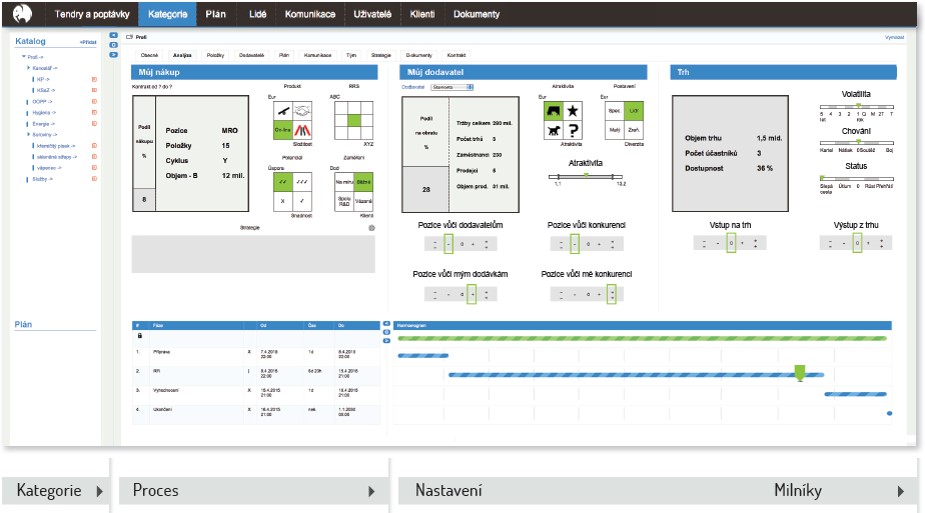The height and width of the screenshot is (513, 925).
Task: Open the Tendry a poptávky menu
Action: (x=92, y=14)
